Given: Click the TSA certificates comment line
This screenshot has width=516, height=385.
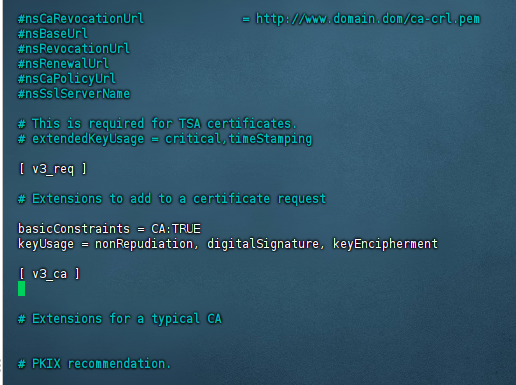Looking at the screenshot, I should [x=157, y=124].
